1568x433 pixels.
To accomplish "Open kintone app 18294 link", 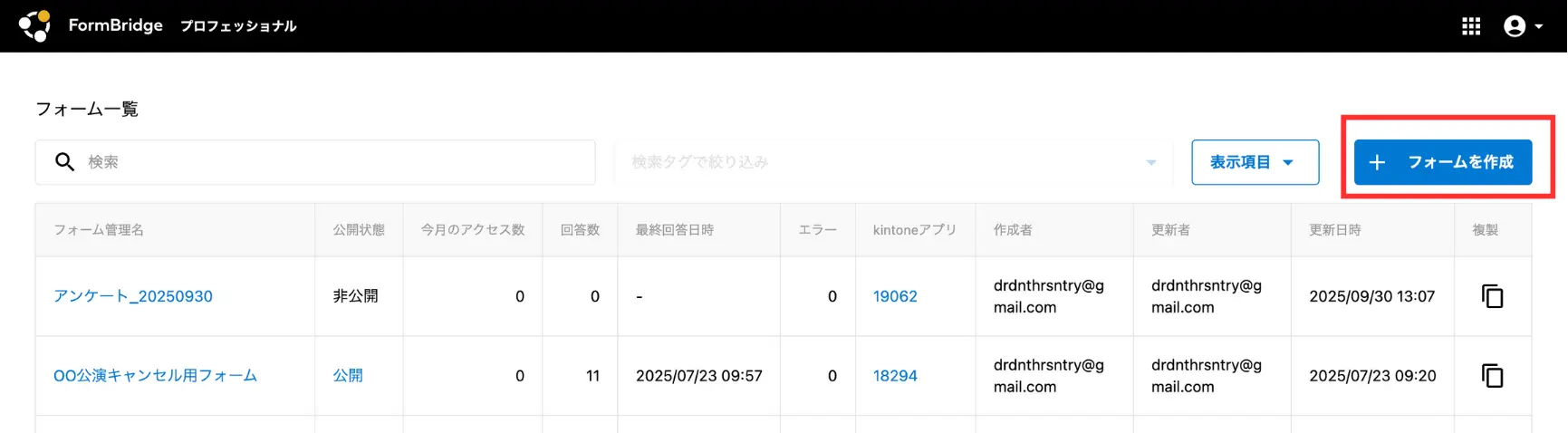I will pyautogui.click(x=895, y=375).
